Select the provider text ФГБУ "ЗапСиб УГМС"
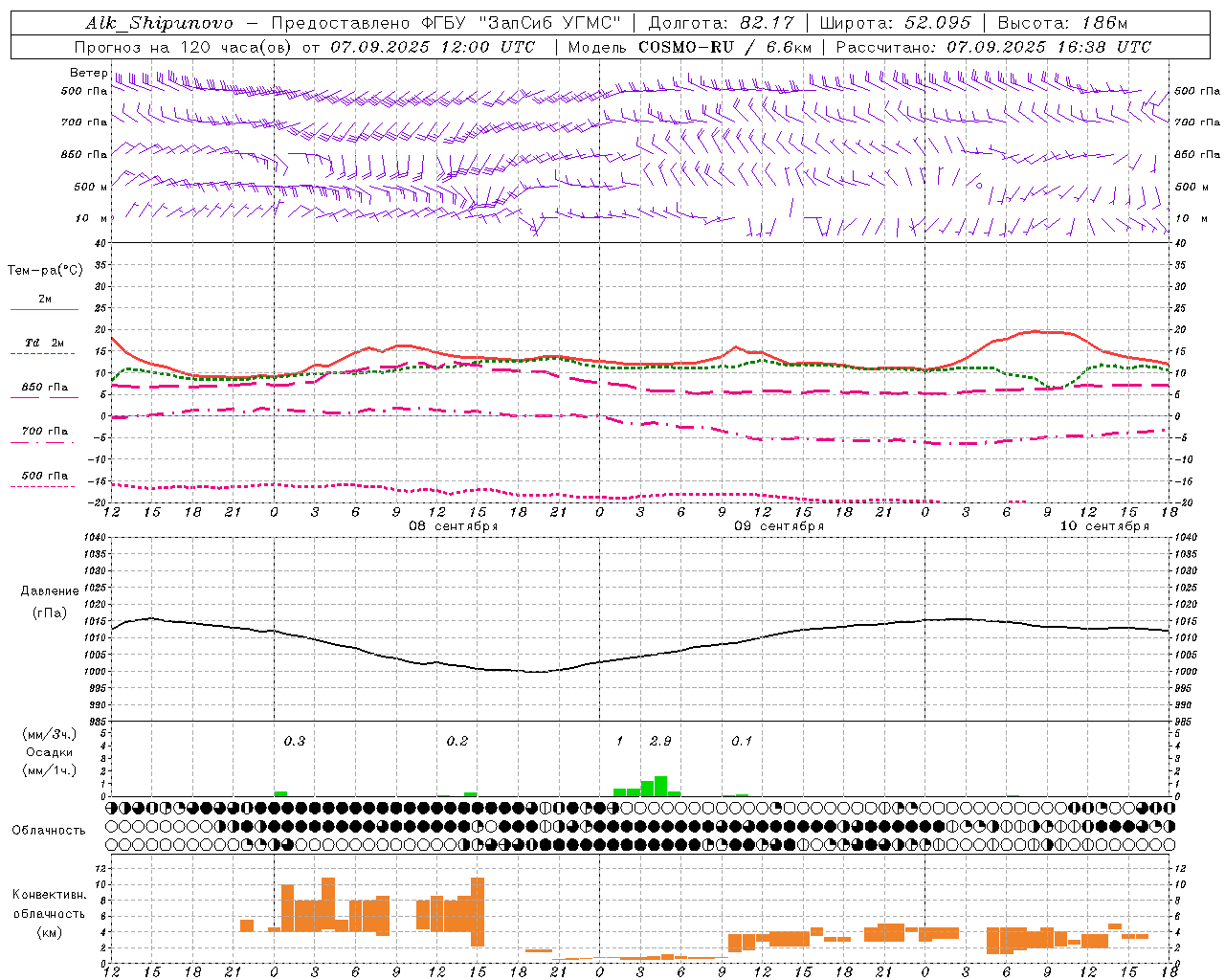 tap(523, 23)
